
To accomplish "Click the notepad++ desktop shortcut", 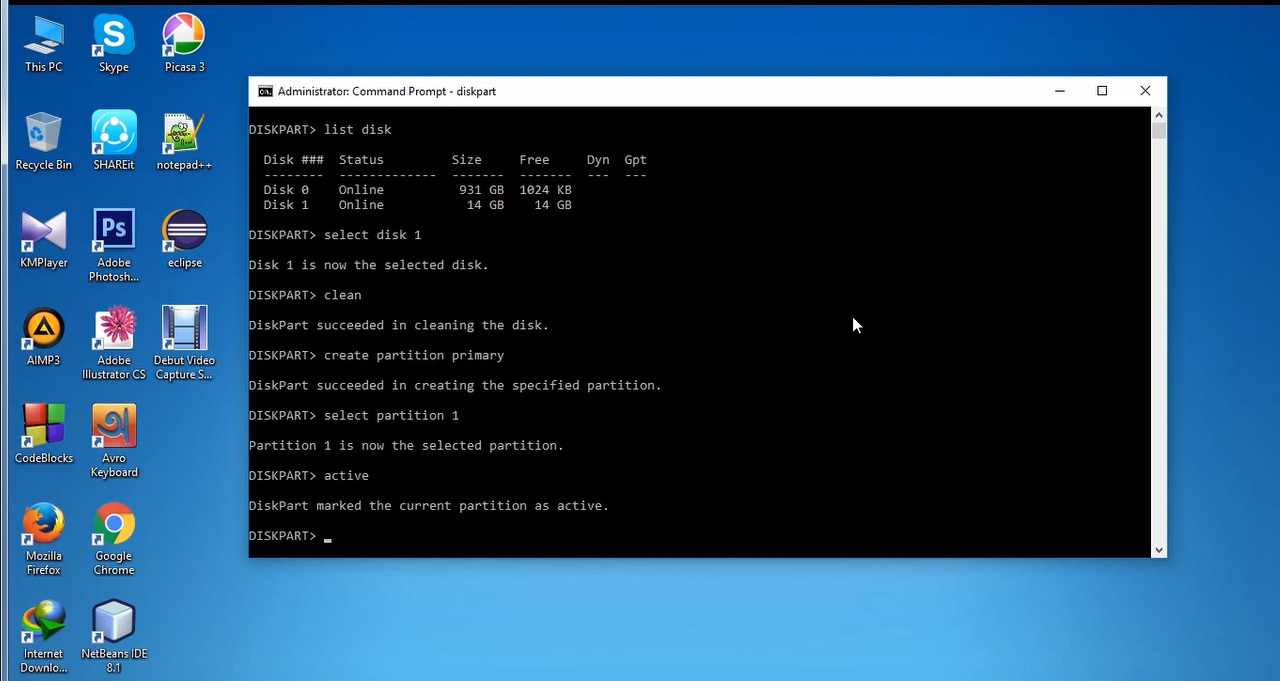I will [184, 135].
